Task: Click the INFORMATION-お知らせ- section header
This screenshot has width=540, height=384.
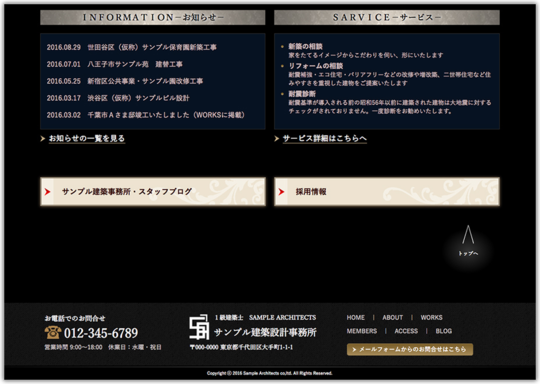Action: click(x=153, y=17)
